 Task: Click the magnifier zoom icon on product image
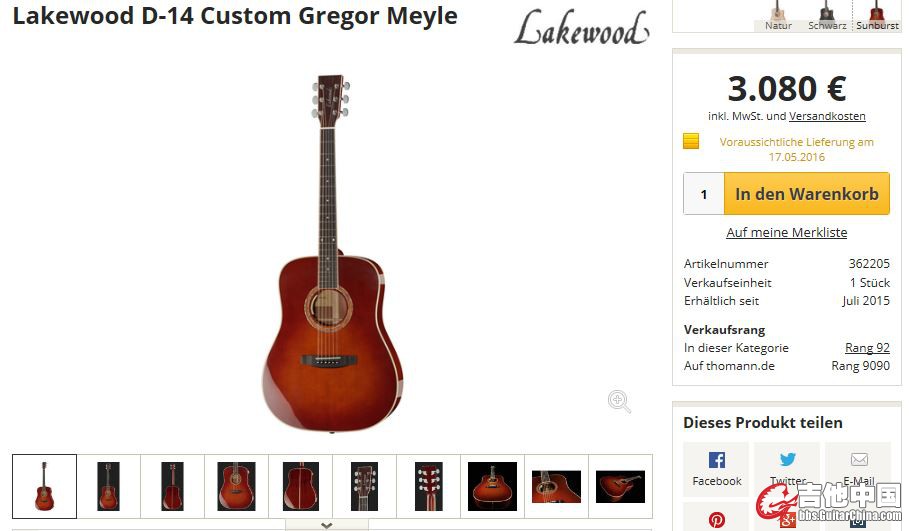pos(619,401)
